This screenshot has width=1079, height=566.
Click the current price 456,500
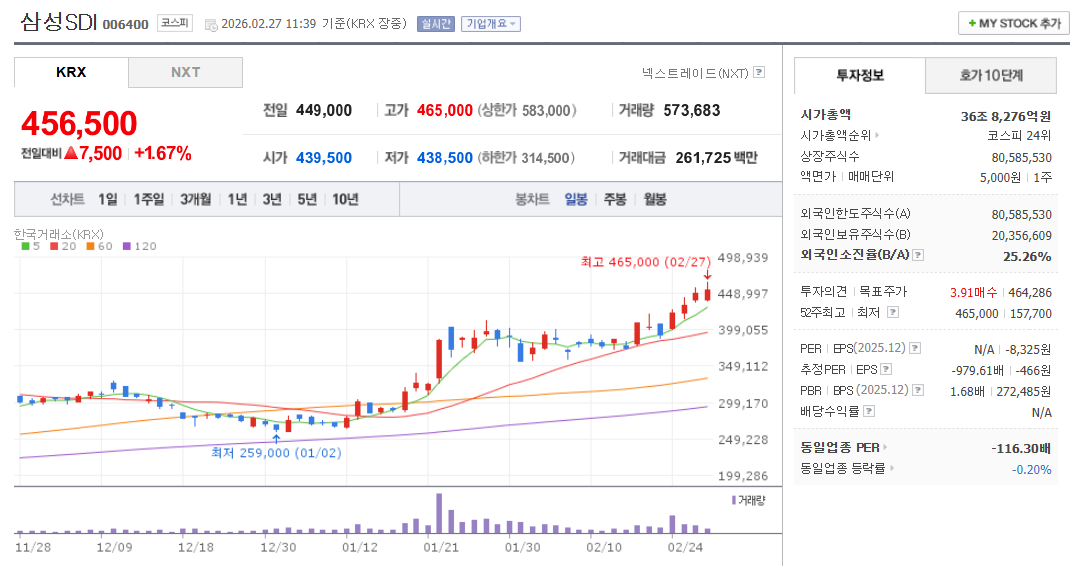tap(79, 124)
